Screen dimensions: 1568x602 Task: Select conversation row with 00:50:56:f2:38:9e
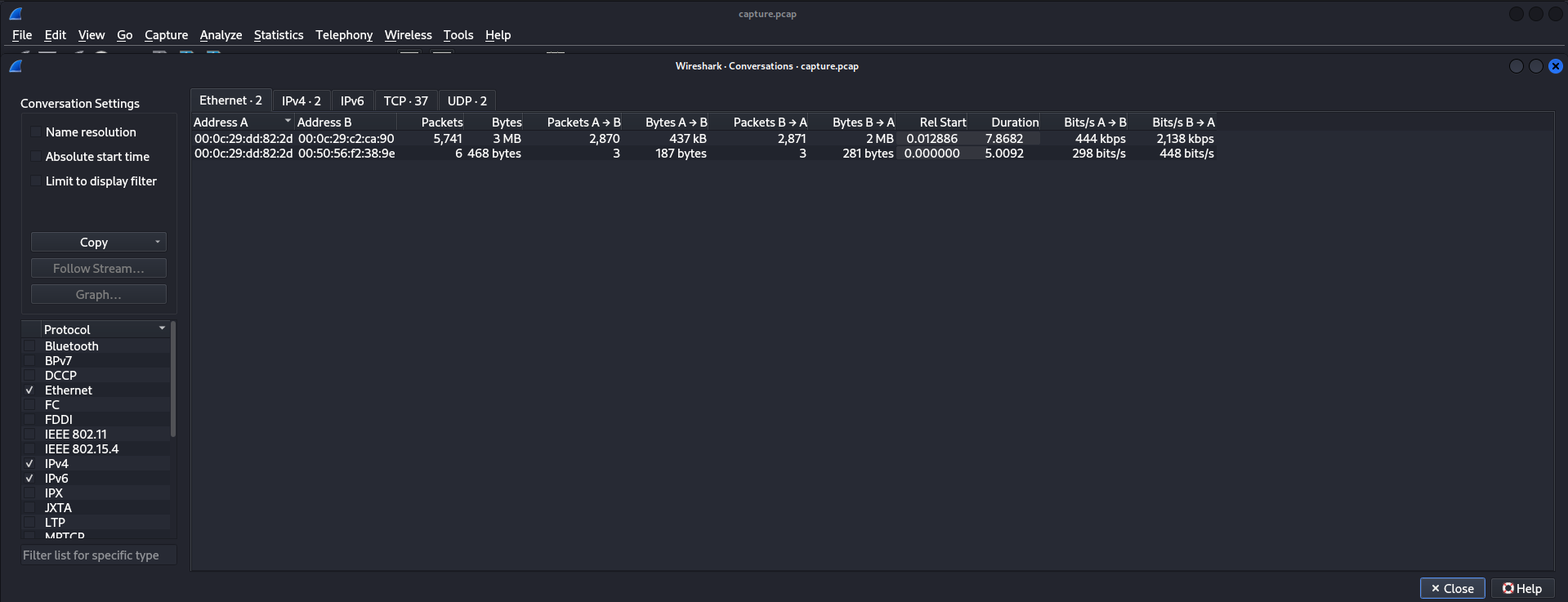(704, 154)
